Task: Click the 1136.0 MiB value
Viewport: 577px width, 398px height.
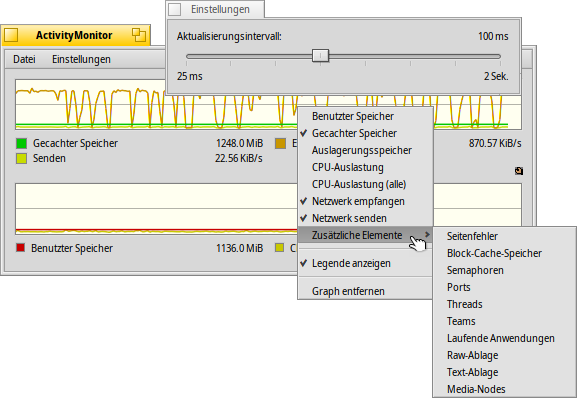Action: 240,248
